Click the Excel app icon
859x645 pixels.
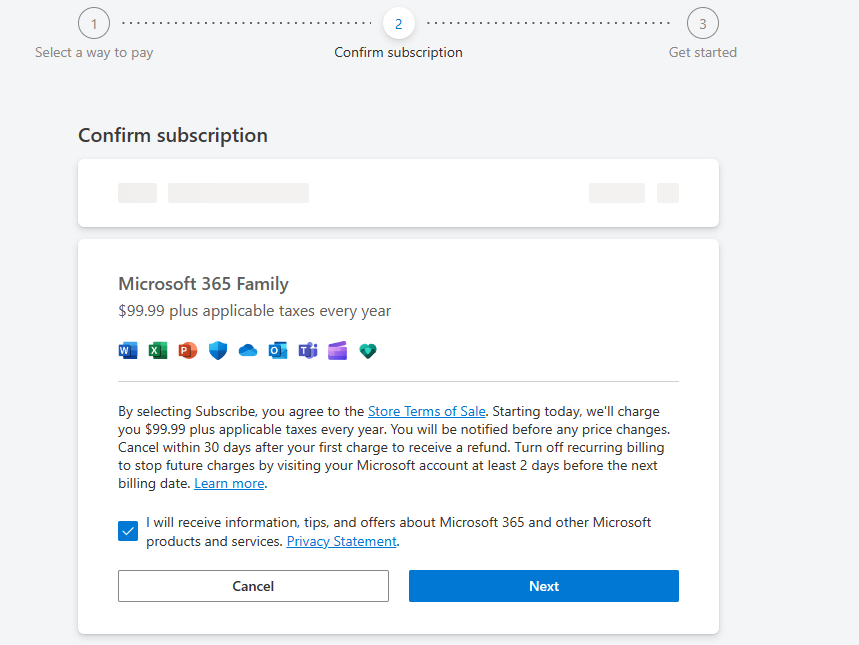point(158,350)
